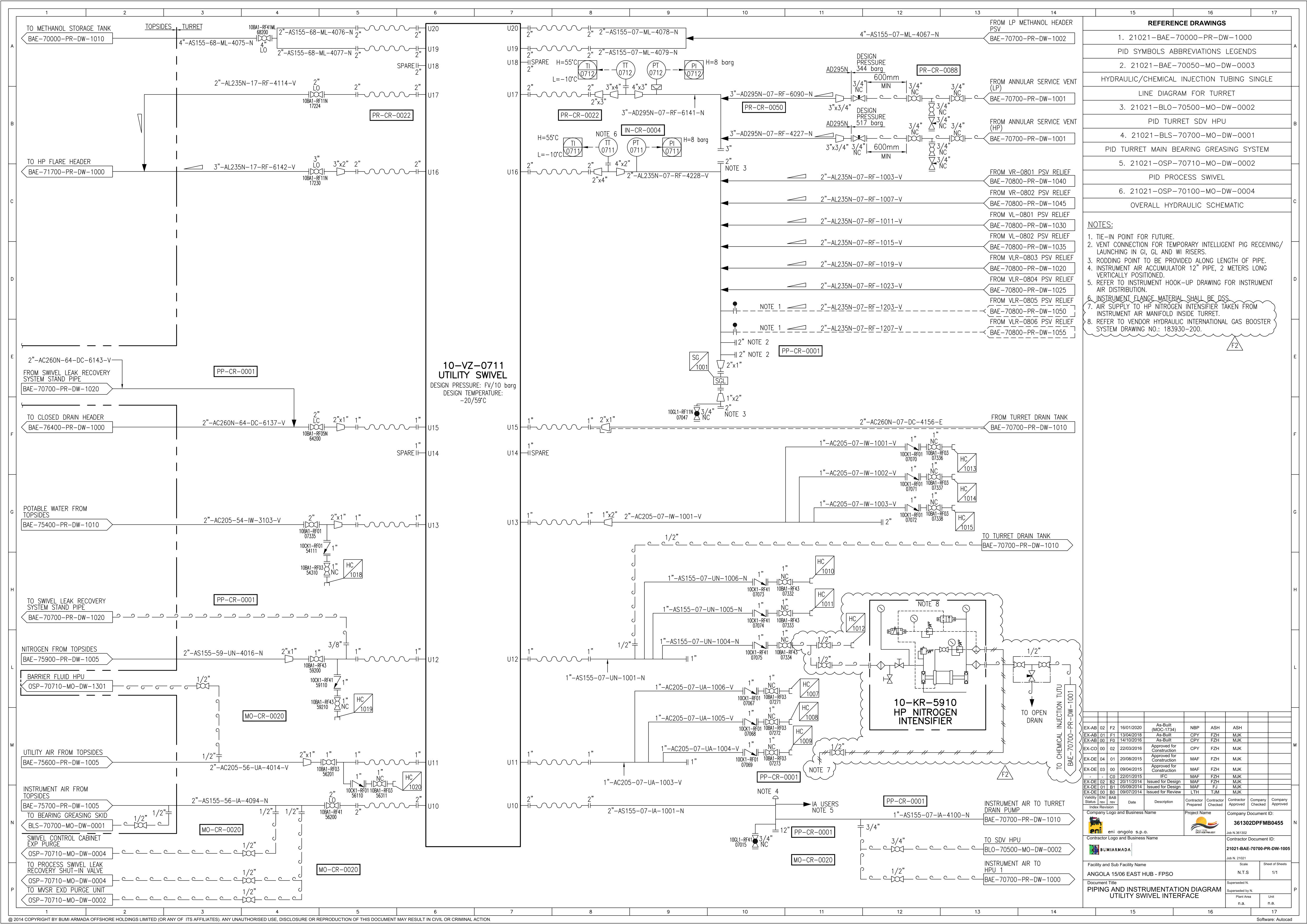Viewport: 1307px width, 924px height.
Task: Click the HC 1008 hose connection symbol
Action: (809, 712)
